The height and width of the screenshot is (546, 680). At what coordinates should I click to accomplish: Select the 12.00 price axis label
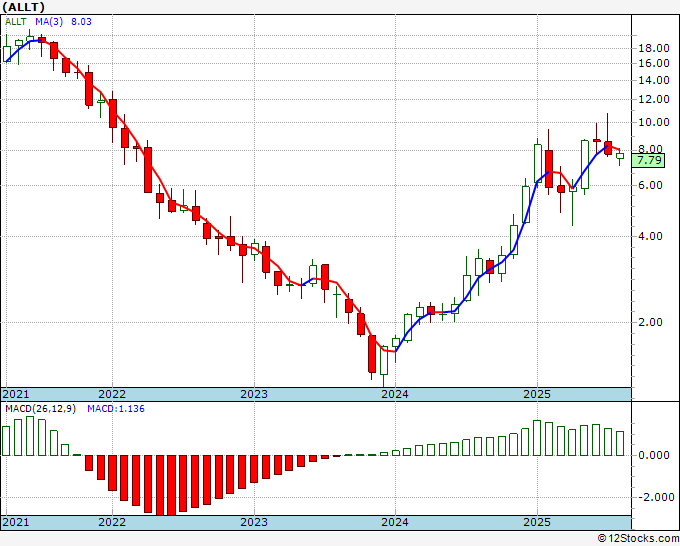[x=654, y=99]
